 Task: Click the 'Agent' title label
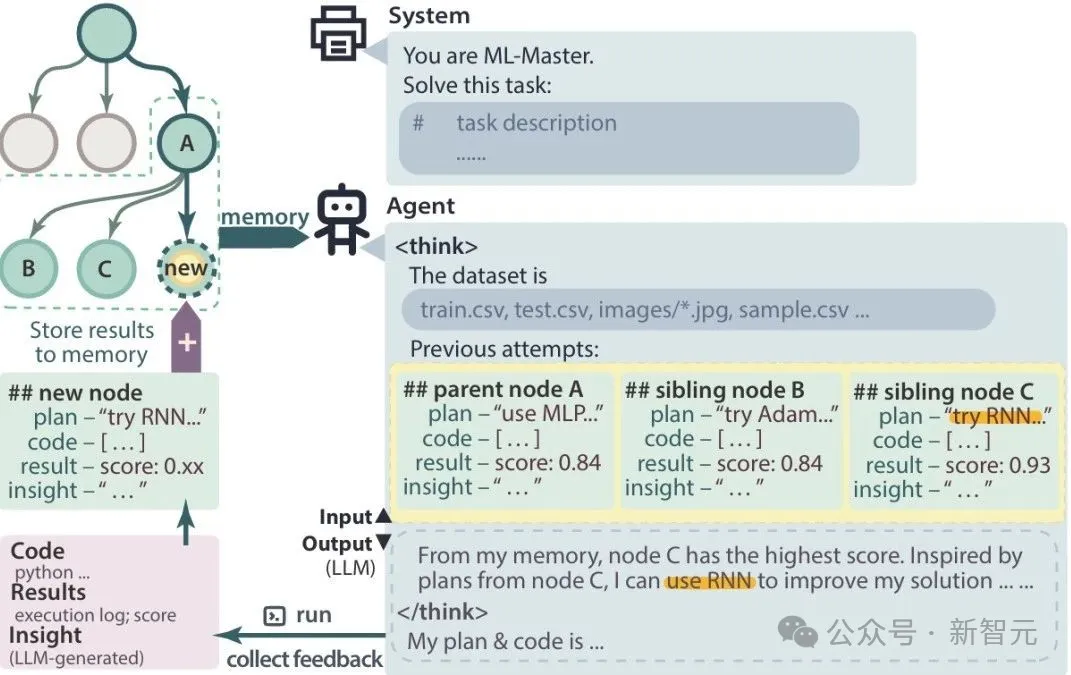[421, 206]
